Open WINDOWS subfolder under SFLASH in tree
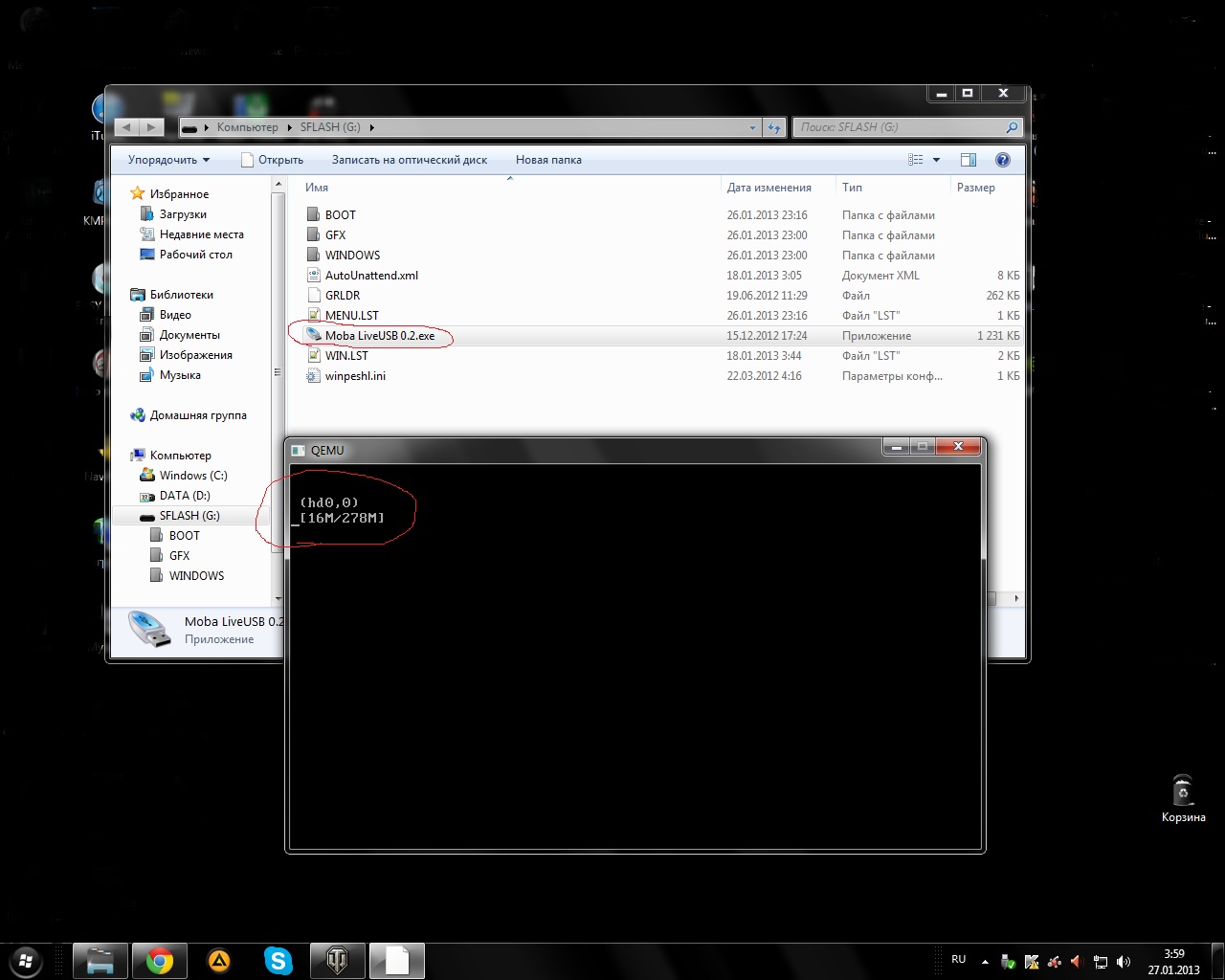The image size is (1225, 980). [196, 576]
